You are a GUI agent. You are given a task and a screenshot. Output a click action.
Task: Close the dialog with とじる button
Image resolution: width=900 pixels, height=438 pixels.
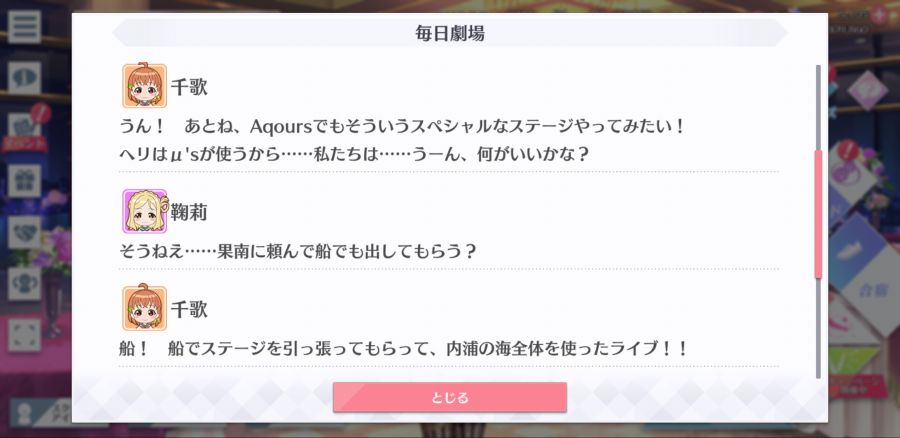tap(450, 397)
